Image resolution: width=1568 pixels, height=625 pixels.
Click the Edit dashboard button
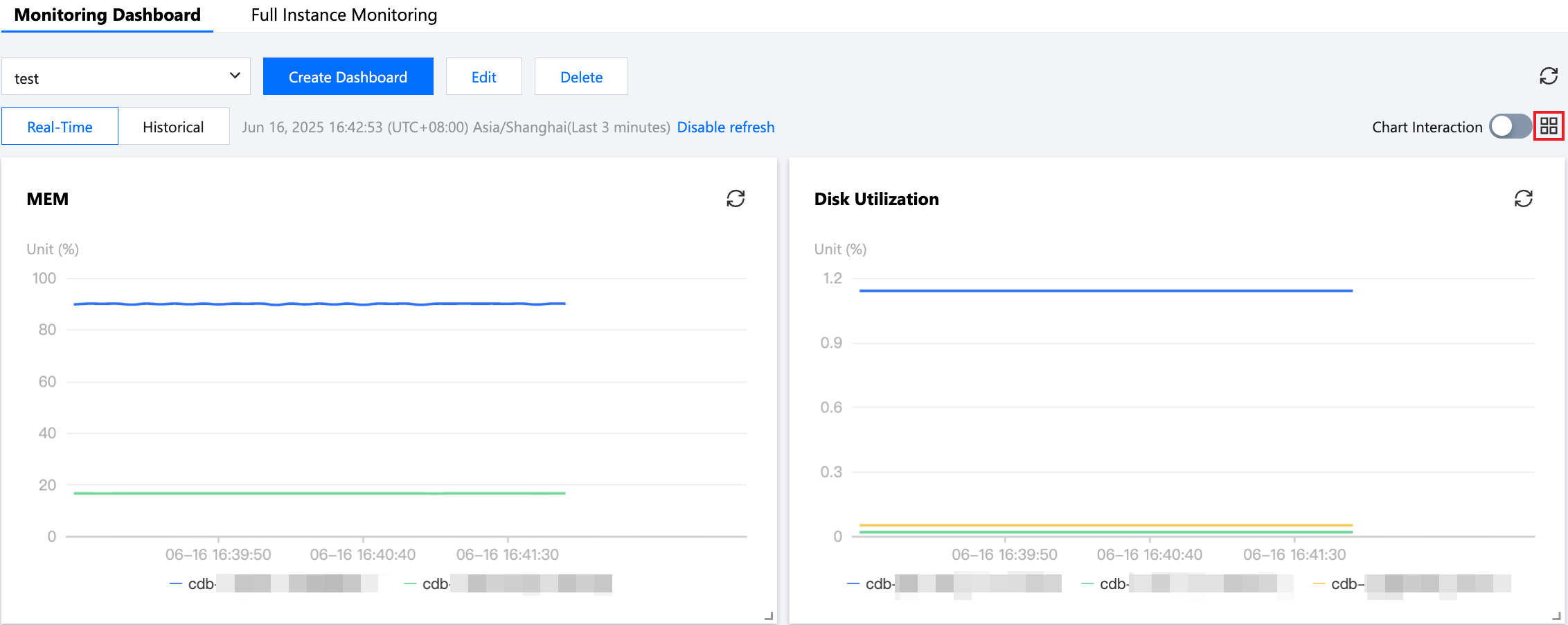(483, 77)
